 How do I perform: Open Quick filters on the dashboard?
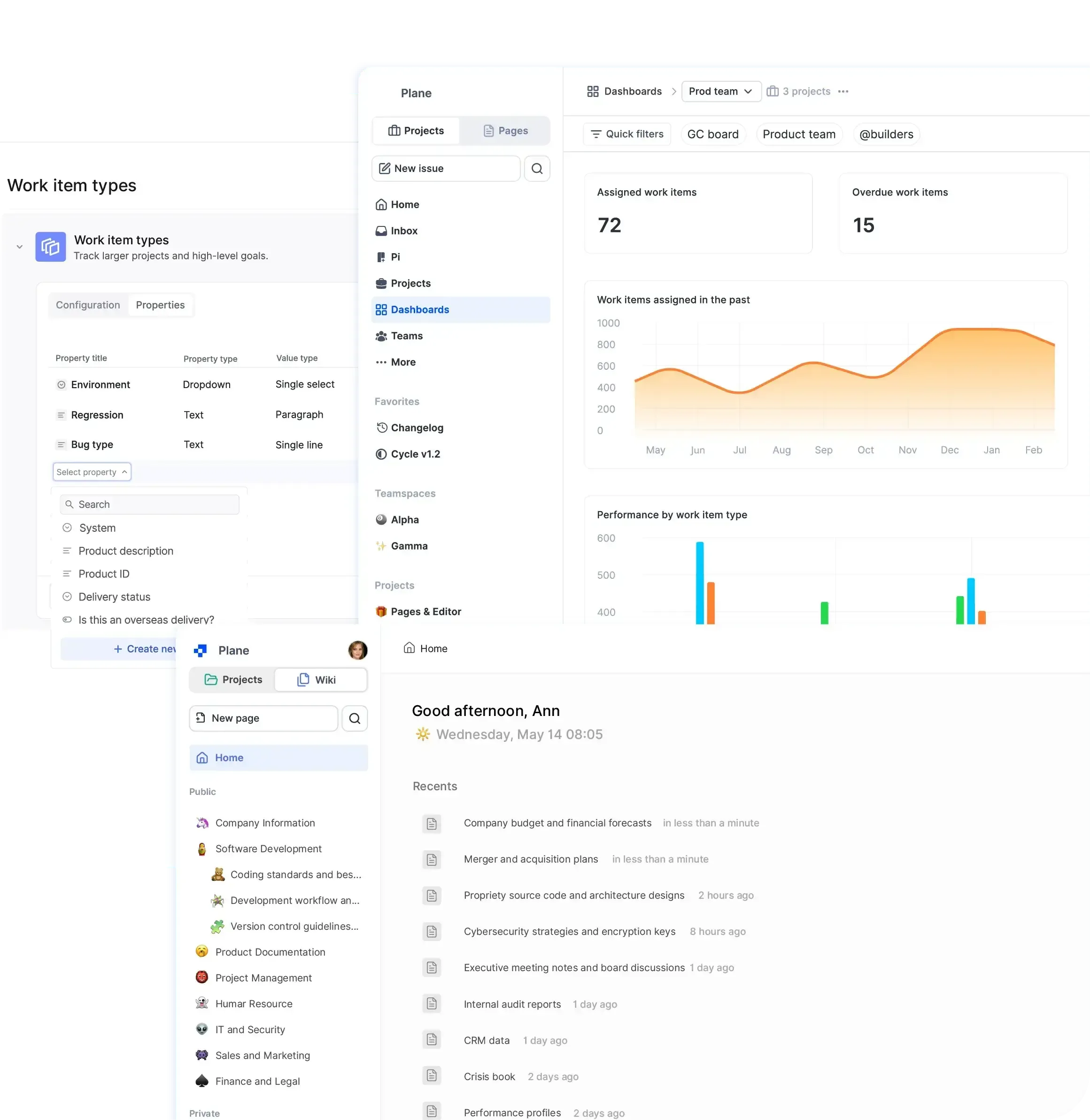pyautogui.click(x=627, y=134)
